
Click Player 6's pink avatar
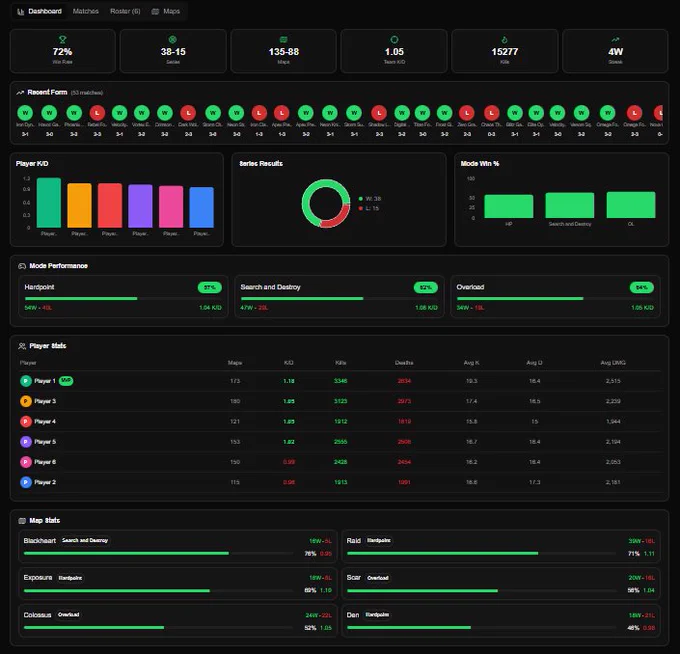(26, 462)
